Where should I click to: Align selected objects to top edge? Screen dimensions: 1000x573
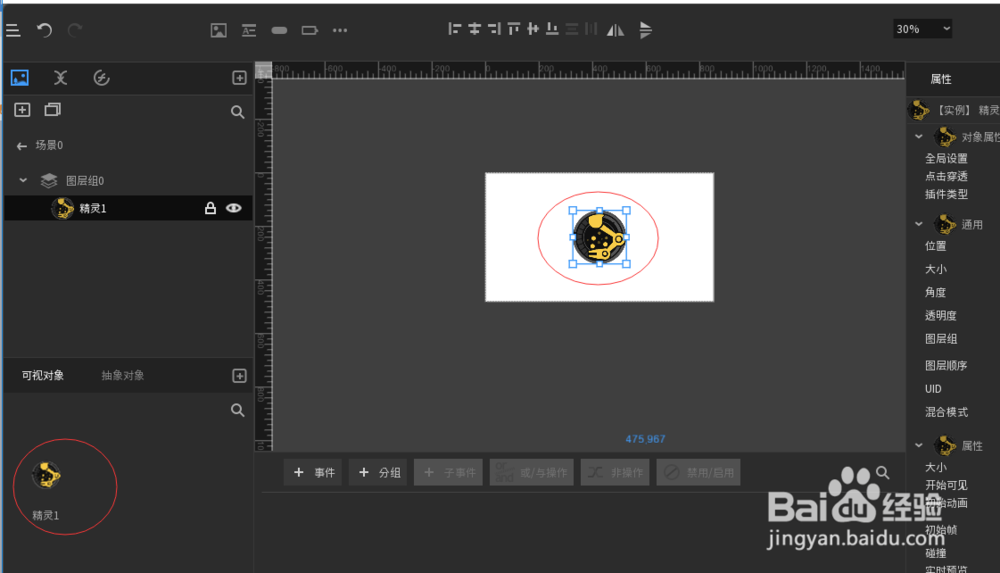tap(513, 29)
